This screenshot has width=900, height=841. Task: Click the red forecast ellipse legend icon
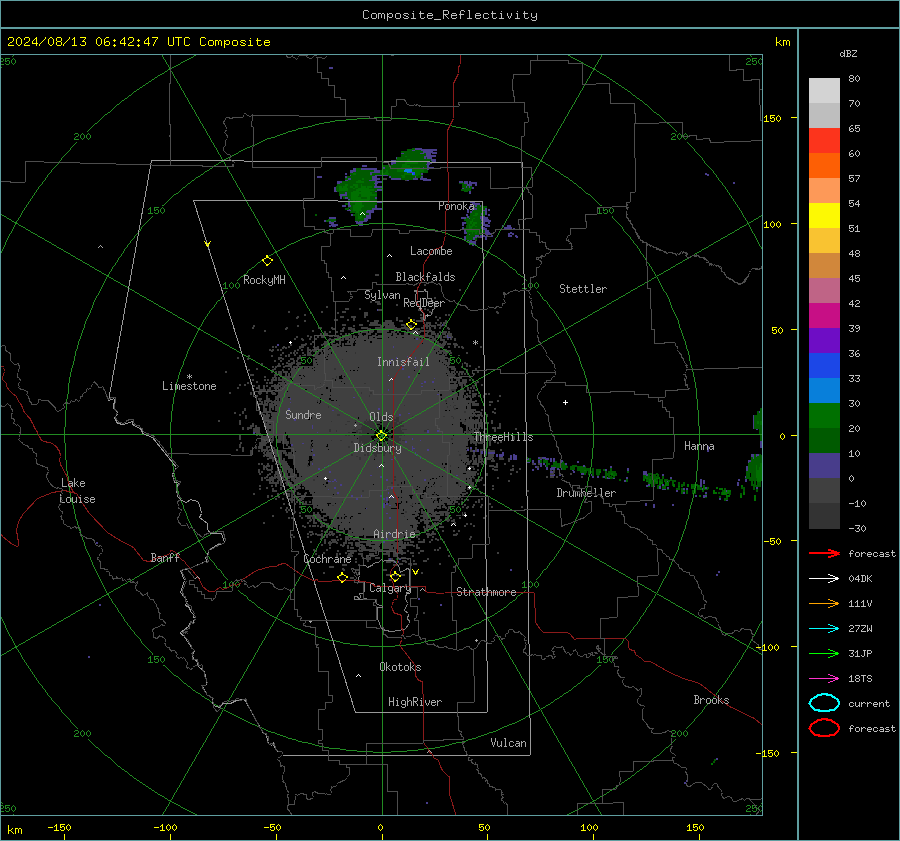pos(824,728)
